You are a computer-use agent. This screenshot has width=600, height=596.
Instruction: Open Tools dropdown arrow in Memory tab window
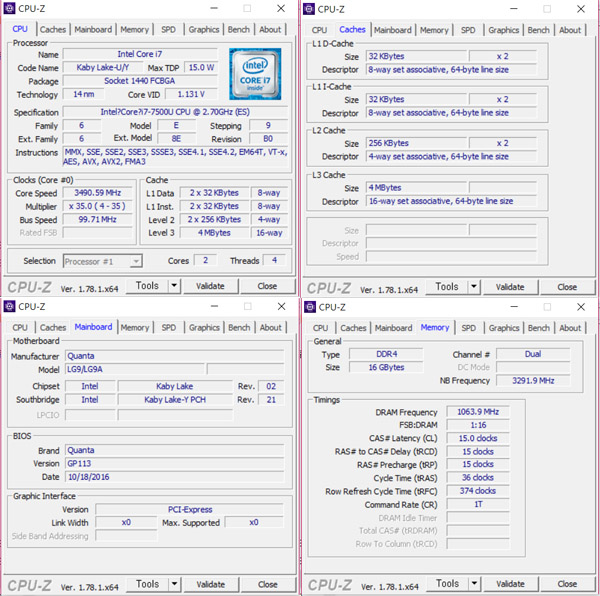click(474, 583)
